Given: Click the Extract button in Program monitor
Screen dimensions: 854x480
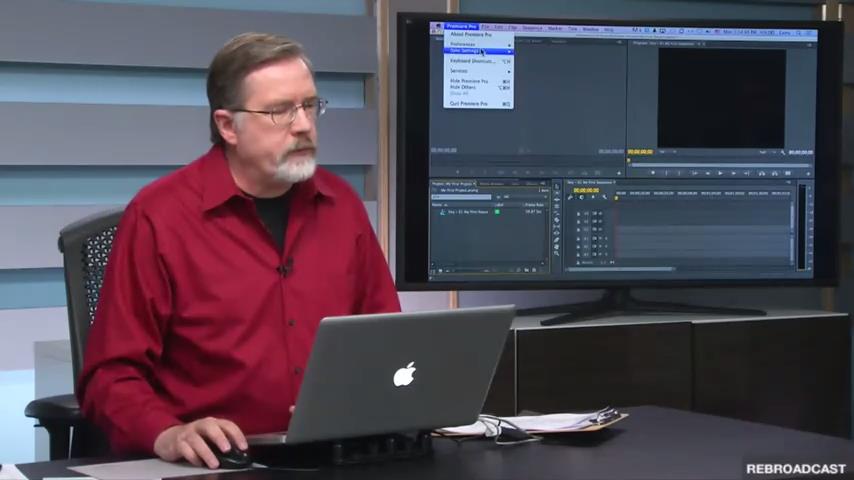Looking at the screenshot, I should (775, 173).
